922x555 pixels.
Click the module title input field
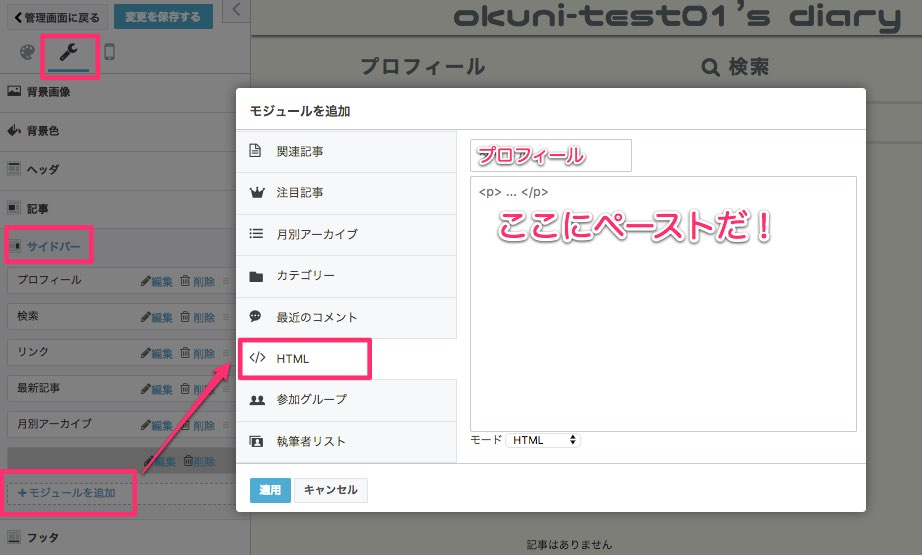point(551,156)
